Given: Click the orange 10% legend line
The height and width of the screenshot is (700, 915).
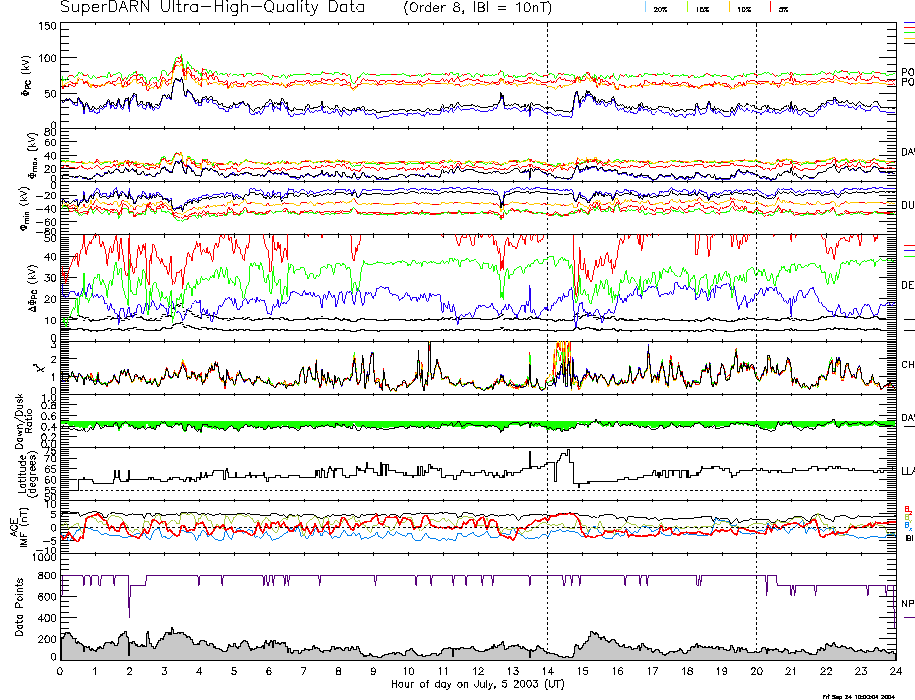Looking at the screenshot, I should (x=729, y=8).
